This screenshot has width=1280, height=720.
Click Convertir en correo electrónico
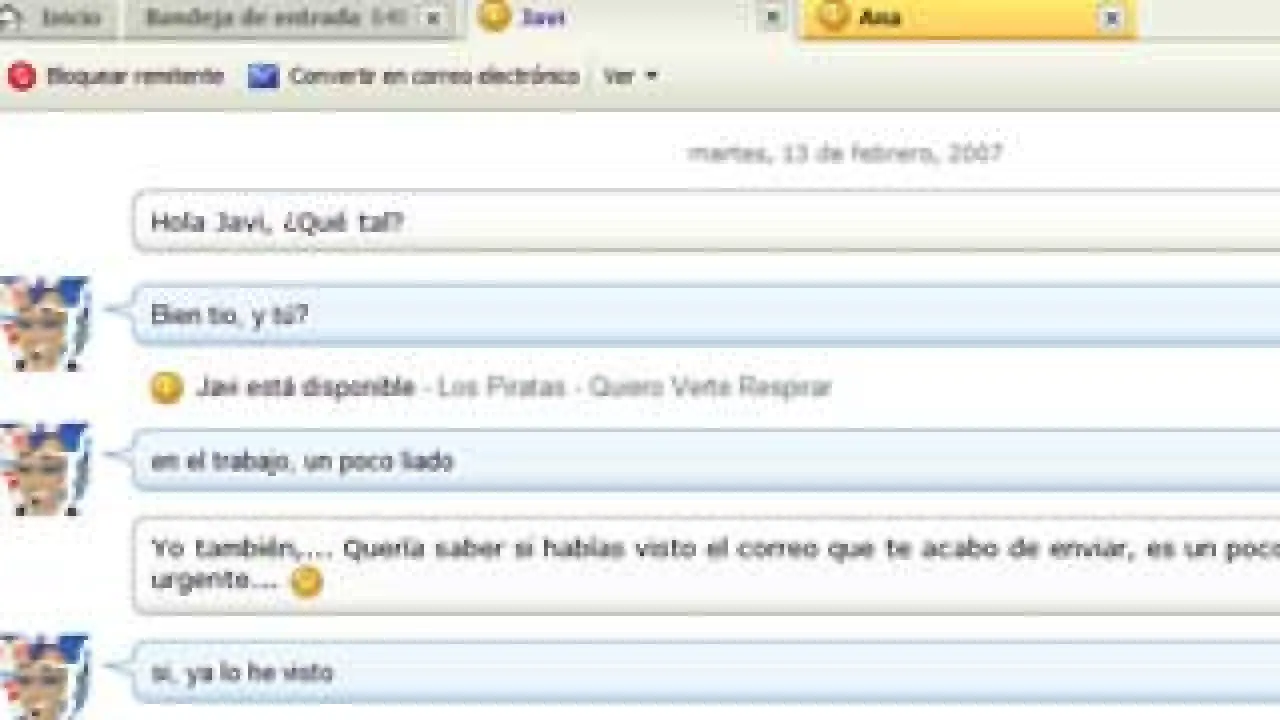pos(434,76)
